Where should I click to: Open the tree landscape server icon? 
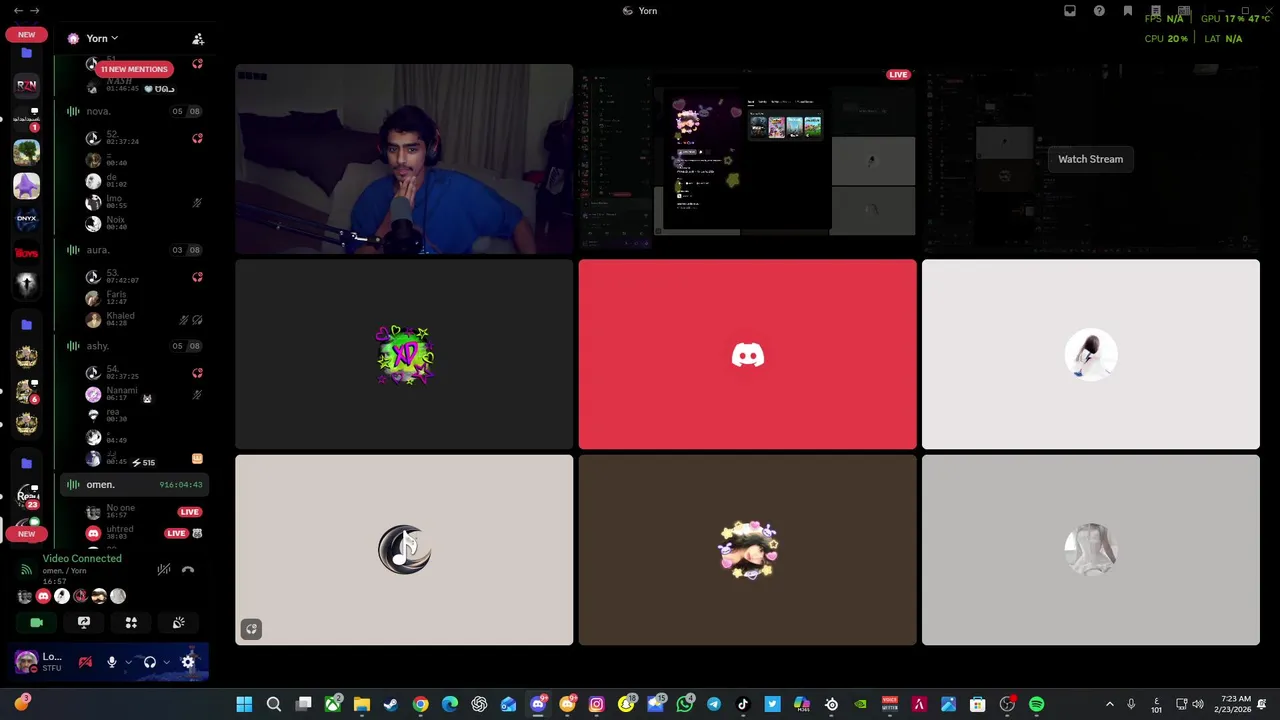pyautogui.click(x=27, y=152)
